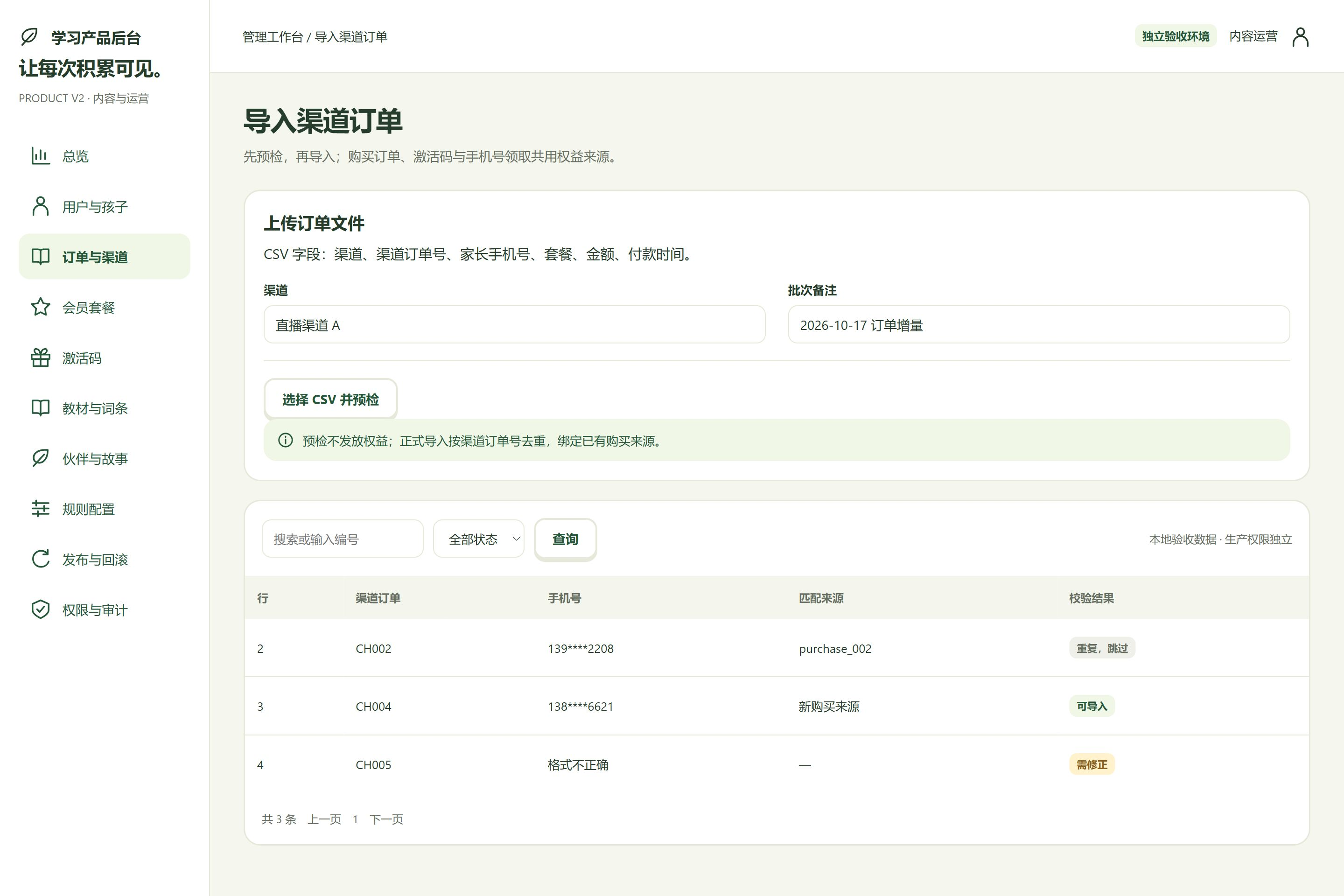Click the info icon in the 预检 notice
The image size is (1344, 896).
285,440
